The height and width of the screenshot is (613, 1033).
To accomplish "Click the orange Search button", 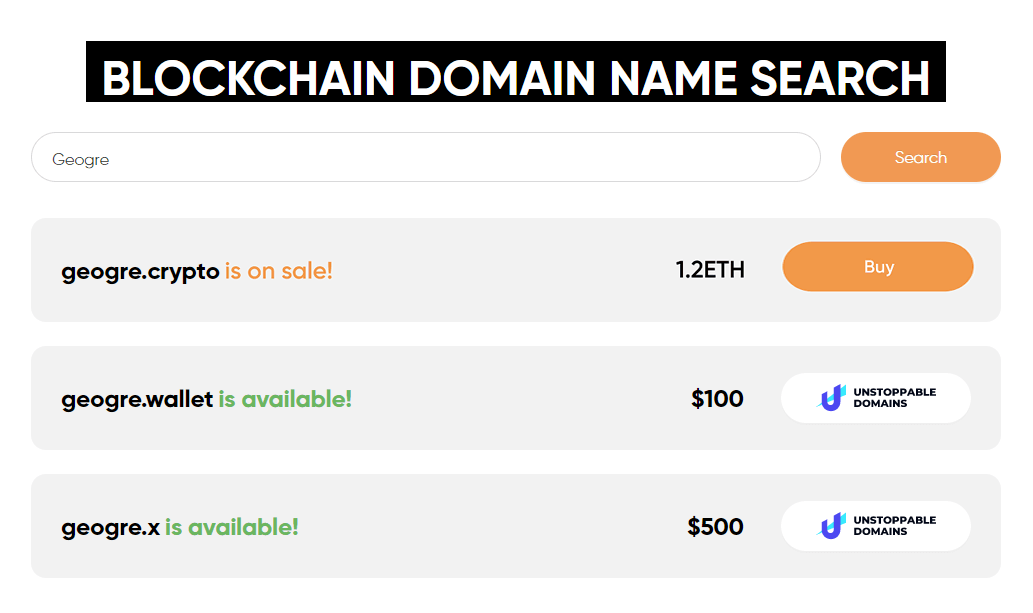I will (x=920, y=157).
